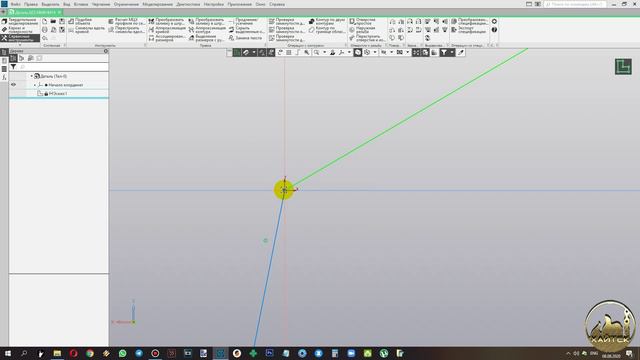
Task: Open Windows taskbar search
Action: click(24, 353)
